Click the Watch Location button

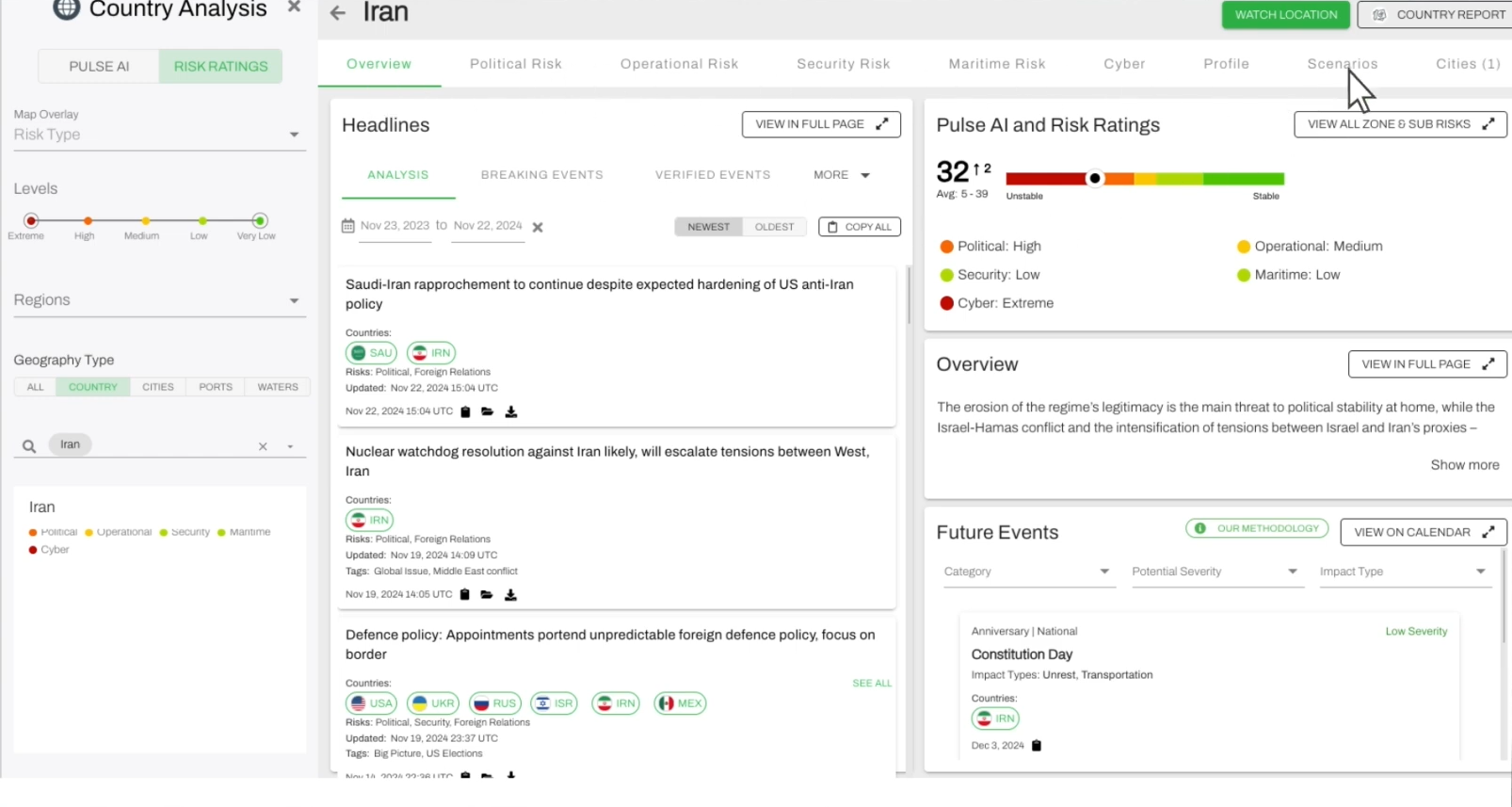point(1286,15)
